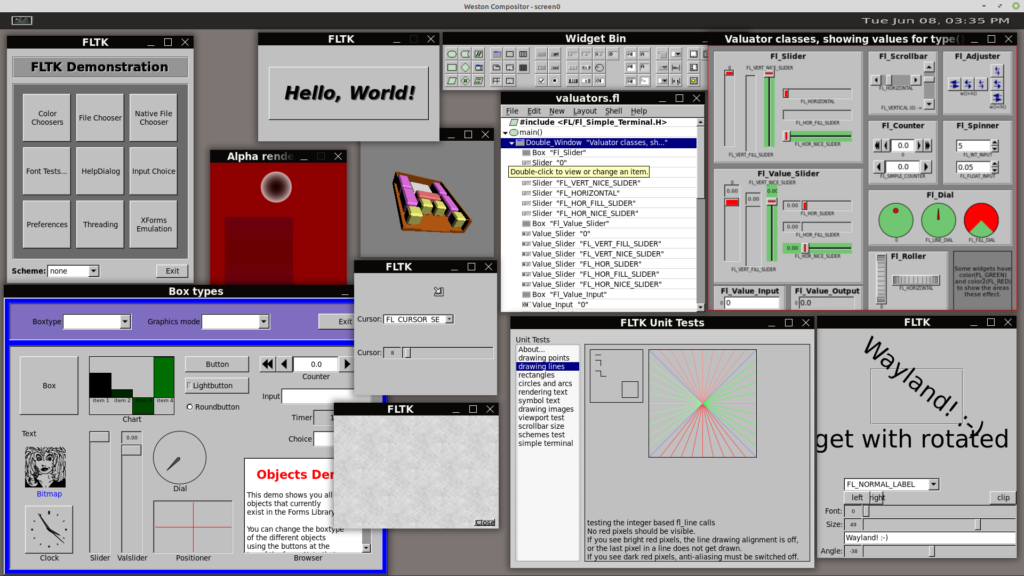Select 'circles and arcs' in Unit Tests list
The height and width of the screenshot is (576, 1024).
pyautogui.click(x=545, y=383)
